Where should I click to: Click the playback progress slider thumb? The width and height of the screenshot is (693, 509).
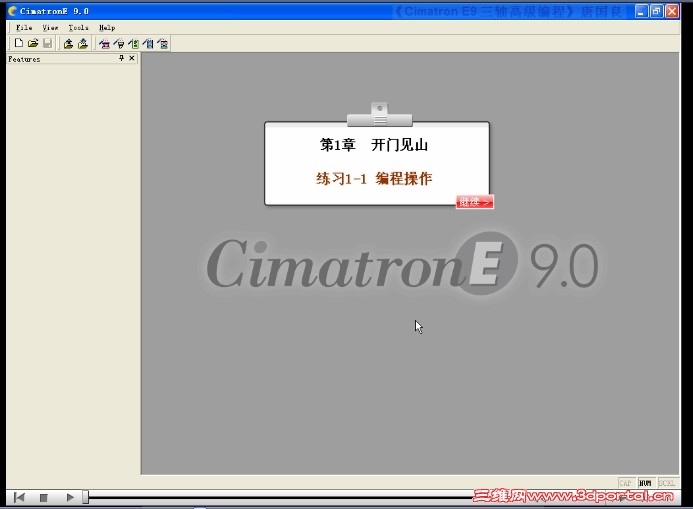click(85, 498)
